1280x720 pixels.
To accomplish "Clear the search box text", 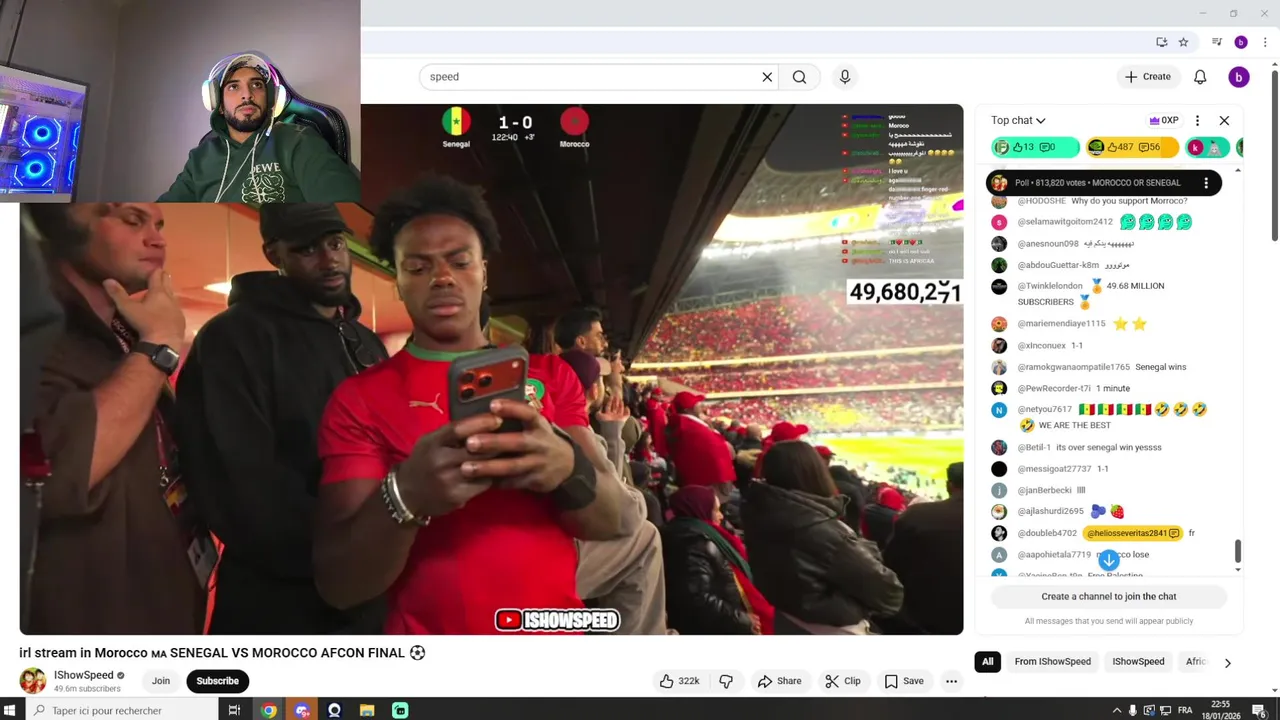I will point(767,77).
